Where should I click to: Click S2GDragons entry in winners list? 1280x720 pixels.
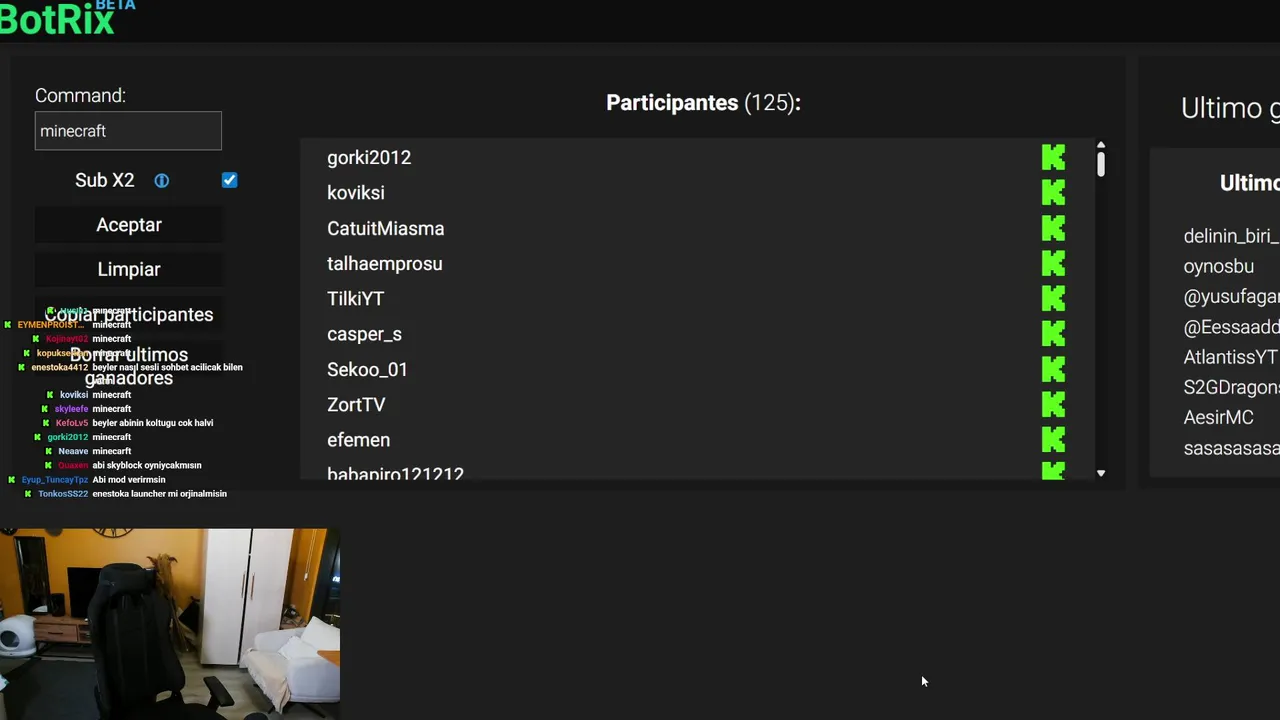1231,387
